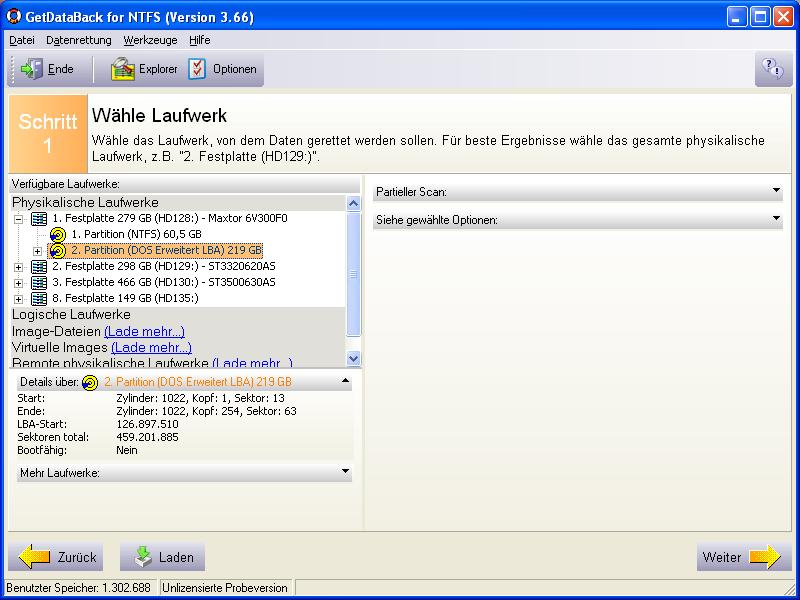The height and width of the screenshot is (600, 800).
Task: Open Optionen from the toolbar
Action: click(x=222, y=69)
